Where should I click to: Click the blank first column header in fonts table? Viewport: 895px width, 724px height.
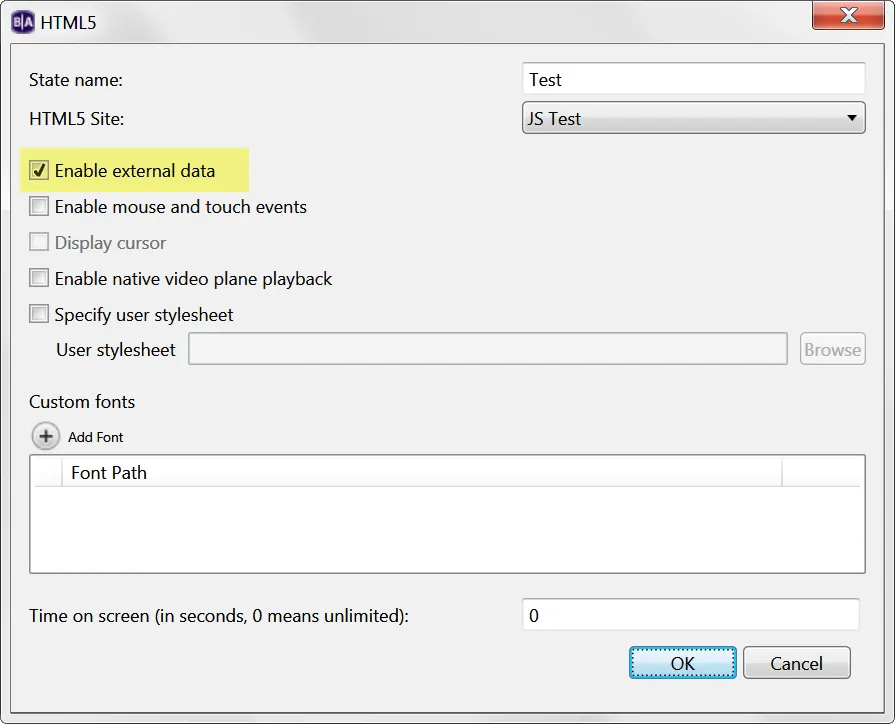point(48,473)
